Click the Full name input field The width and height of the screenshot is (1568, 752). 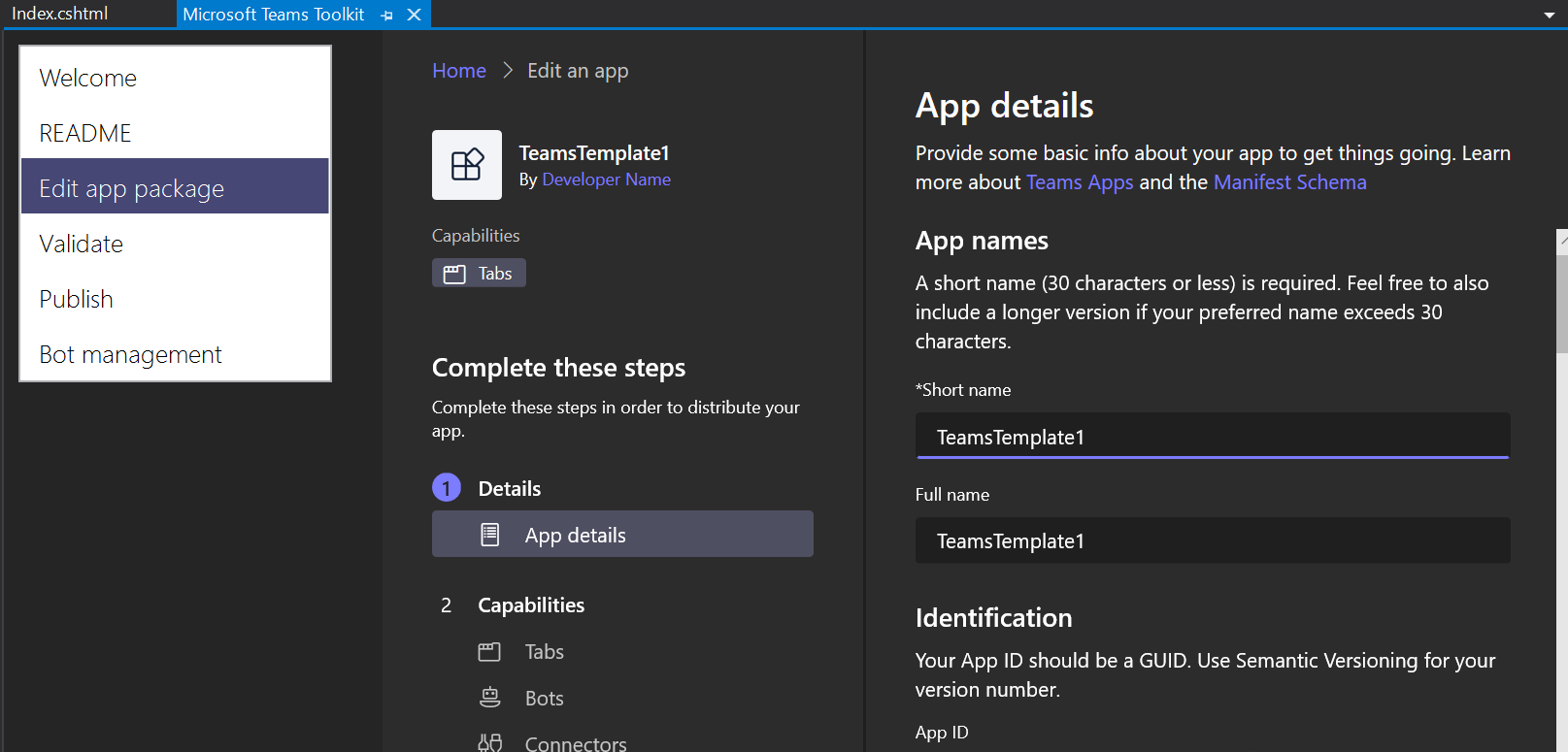point(1213,540)
